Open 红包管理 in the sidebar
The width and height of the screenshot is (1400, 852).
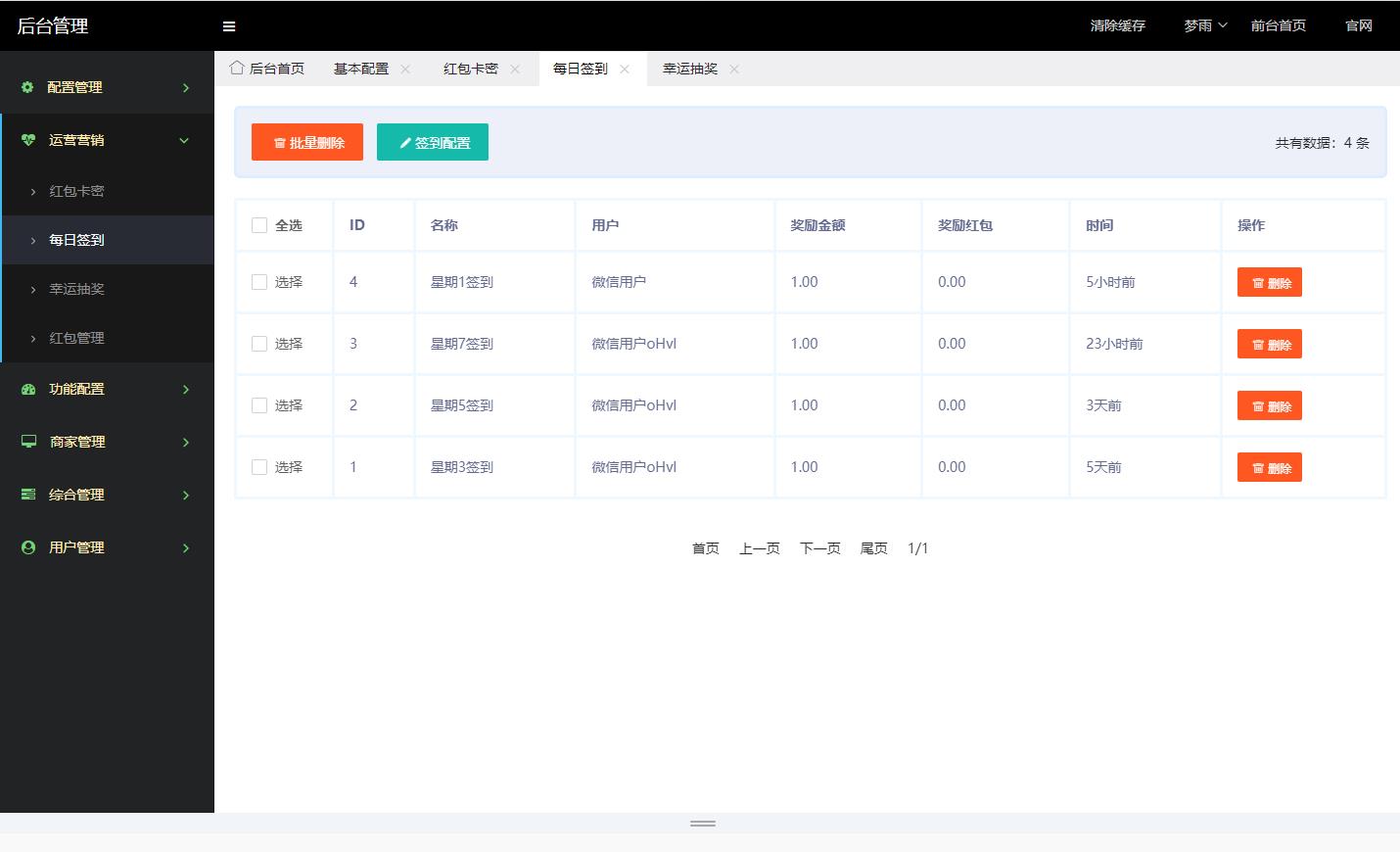108,338
